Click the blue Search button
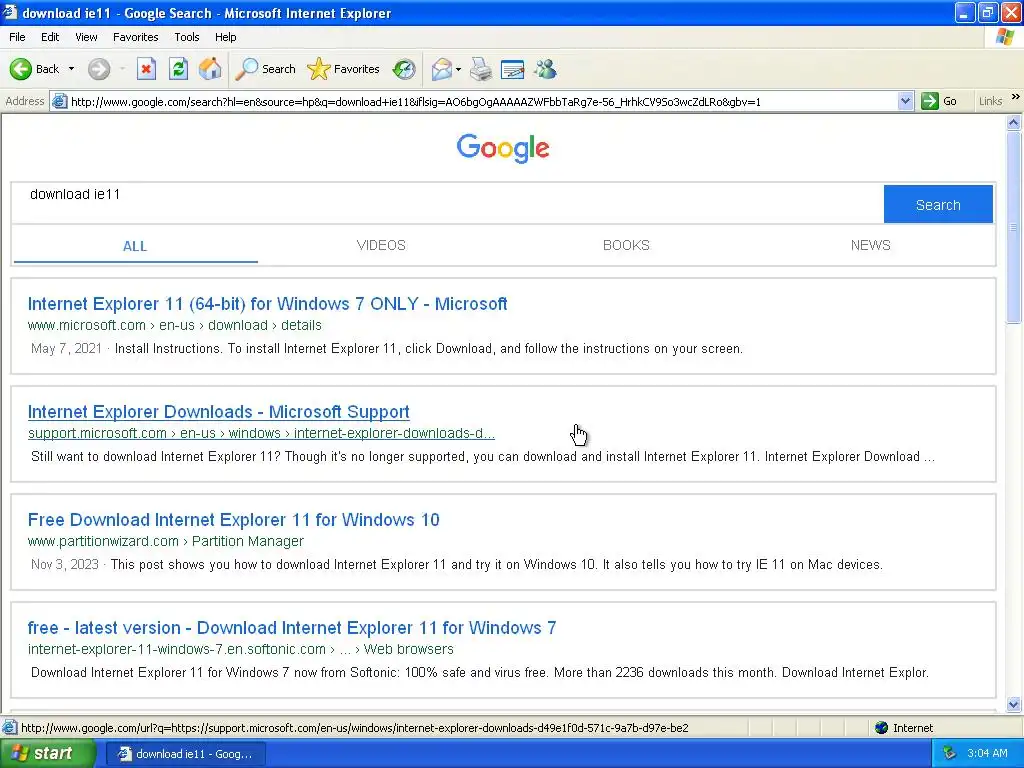The image size is (1024, 768). [938, 204]
